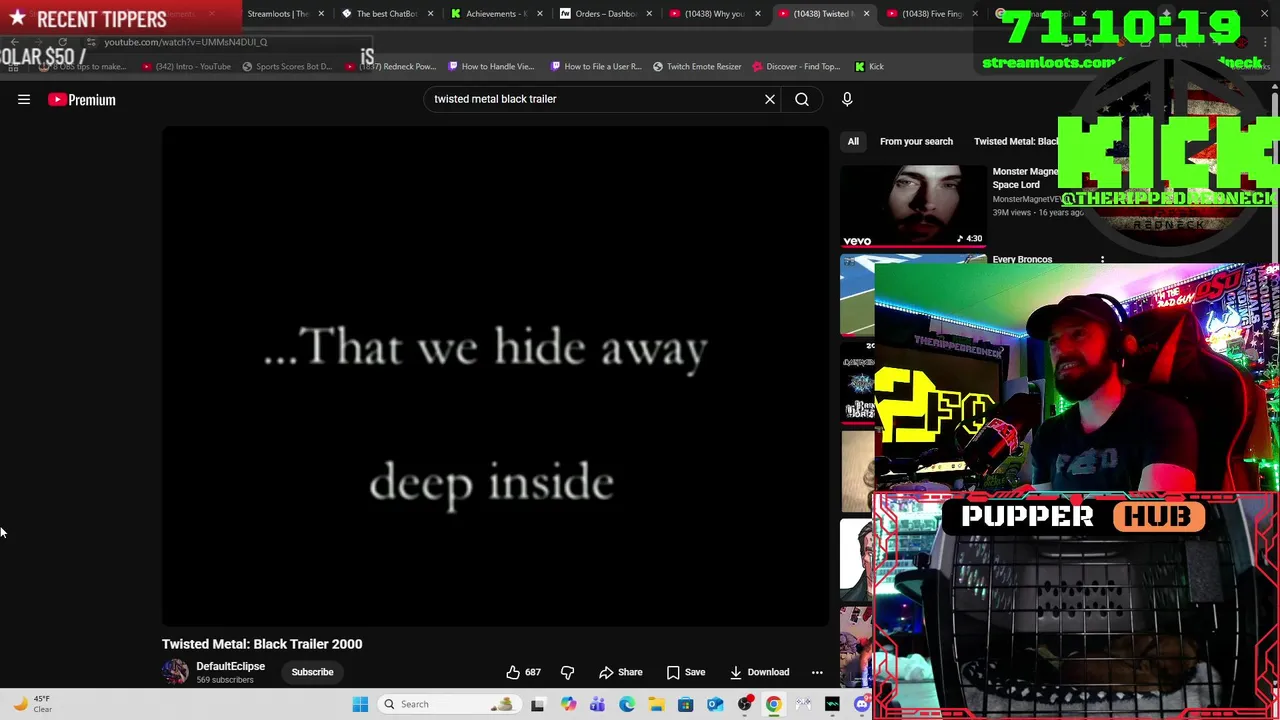Like the video with thumbs up

[524, 672]
